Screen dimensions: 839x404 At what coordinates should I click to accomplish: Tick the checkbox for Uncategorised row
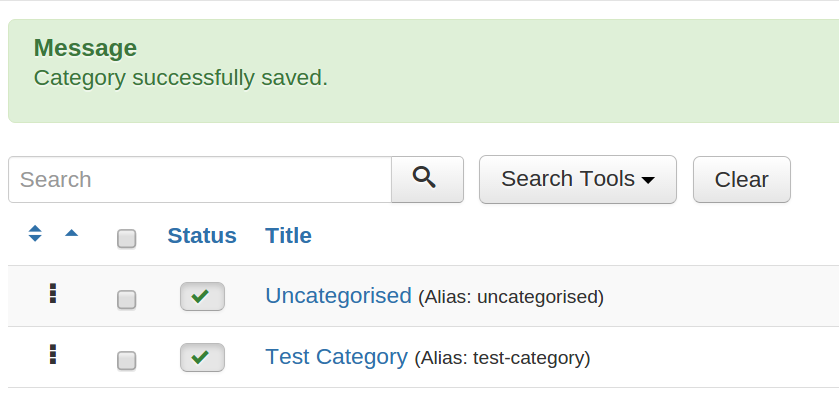click(127, 299)
